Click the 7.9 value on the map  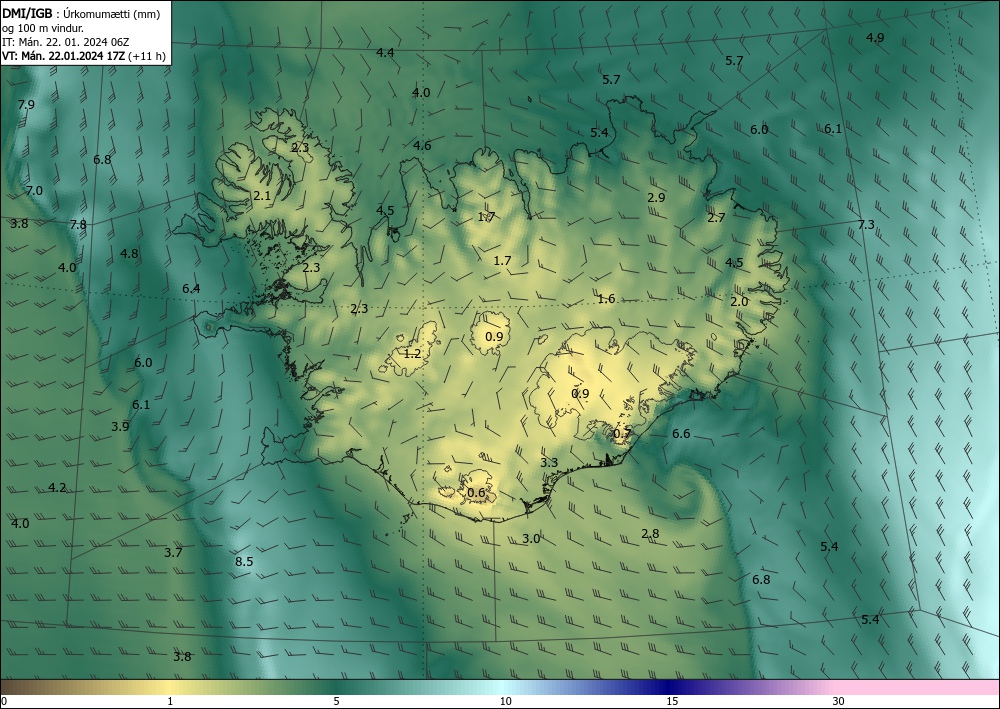[26, 105]
